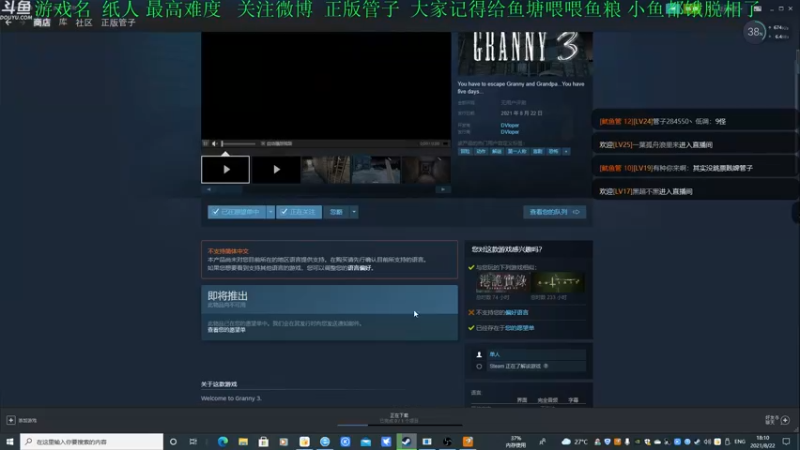Open the second DVloper publisher link

tap(510, 132)
